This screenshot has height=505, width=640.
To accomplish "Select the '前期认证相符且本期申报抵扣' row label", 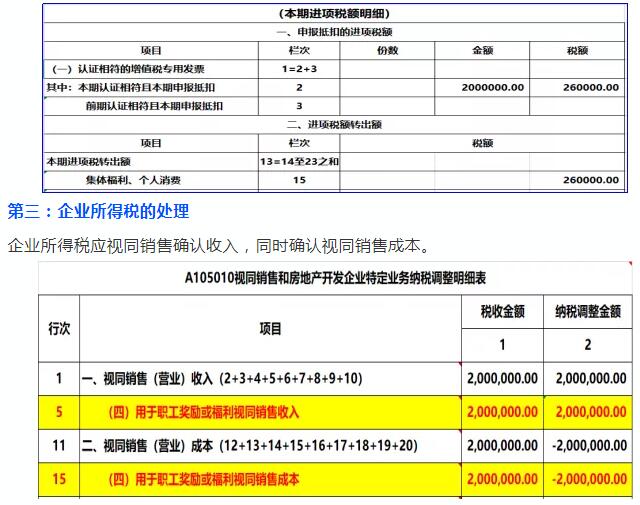I will point(154,106).
